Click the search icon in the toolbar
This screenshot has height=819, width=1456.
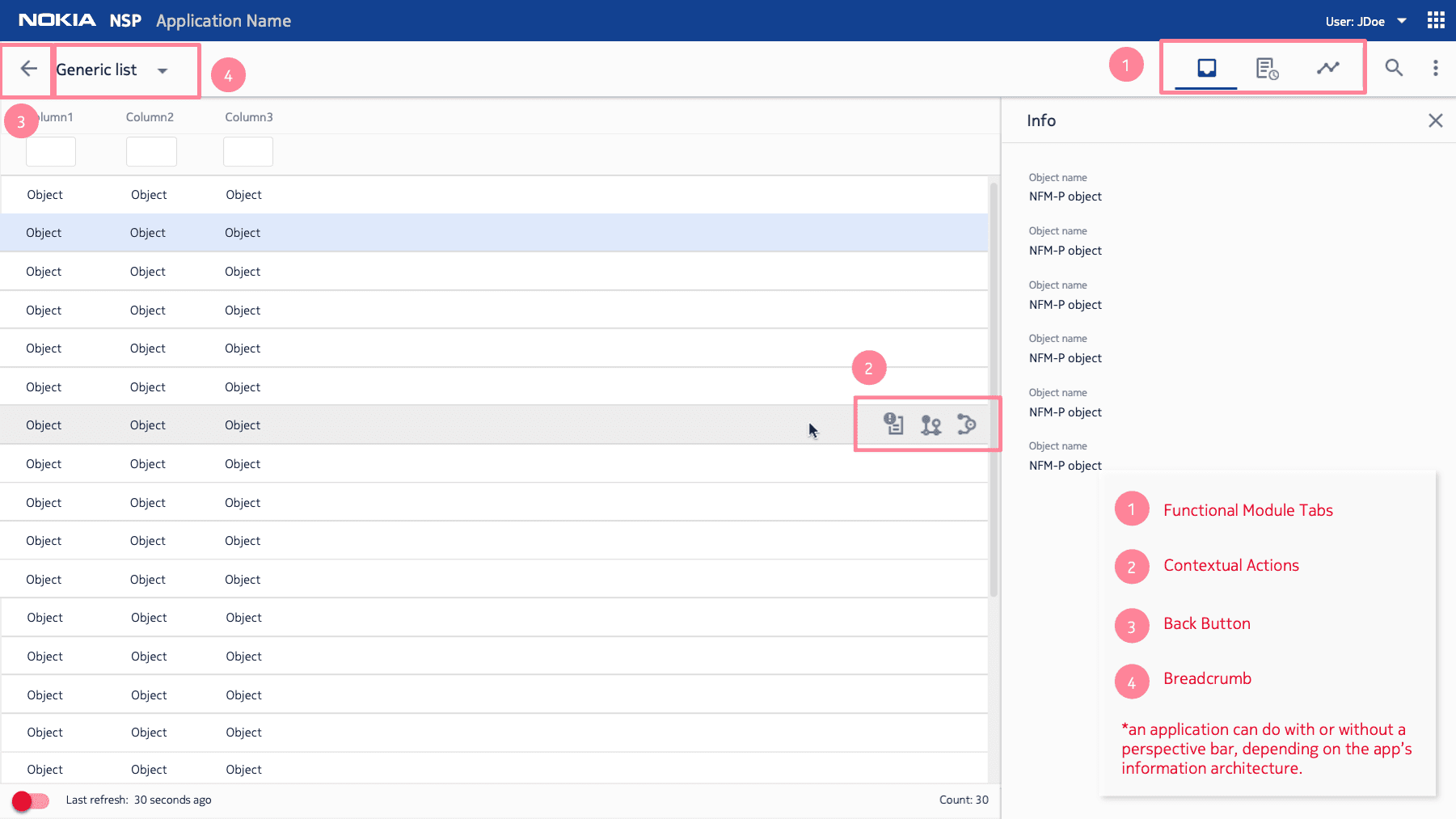(x=1394, y=68)
